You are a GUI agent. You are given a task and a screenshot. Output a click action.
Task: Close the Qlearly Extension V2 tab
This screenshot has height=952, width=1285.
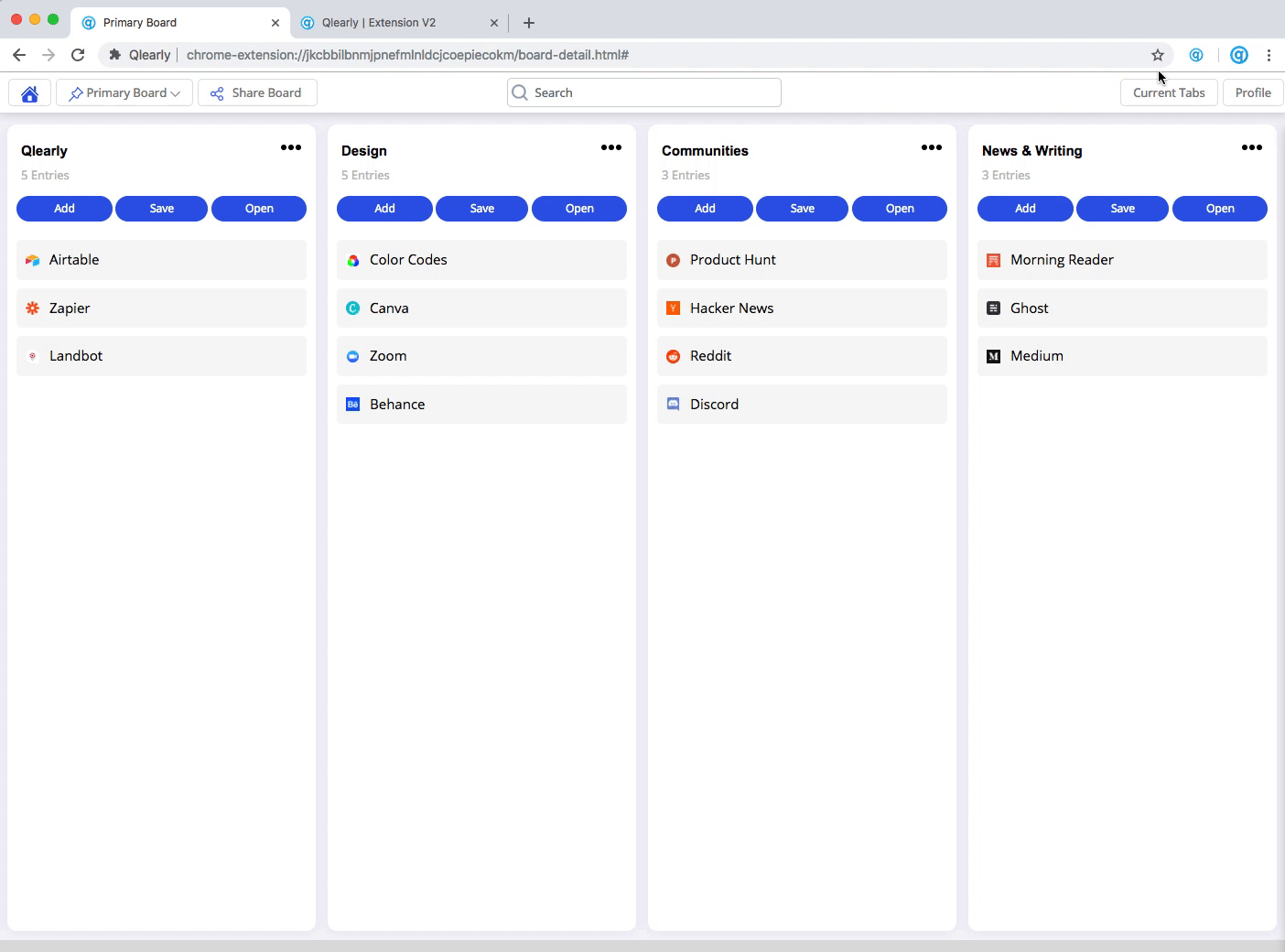494,23
